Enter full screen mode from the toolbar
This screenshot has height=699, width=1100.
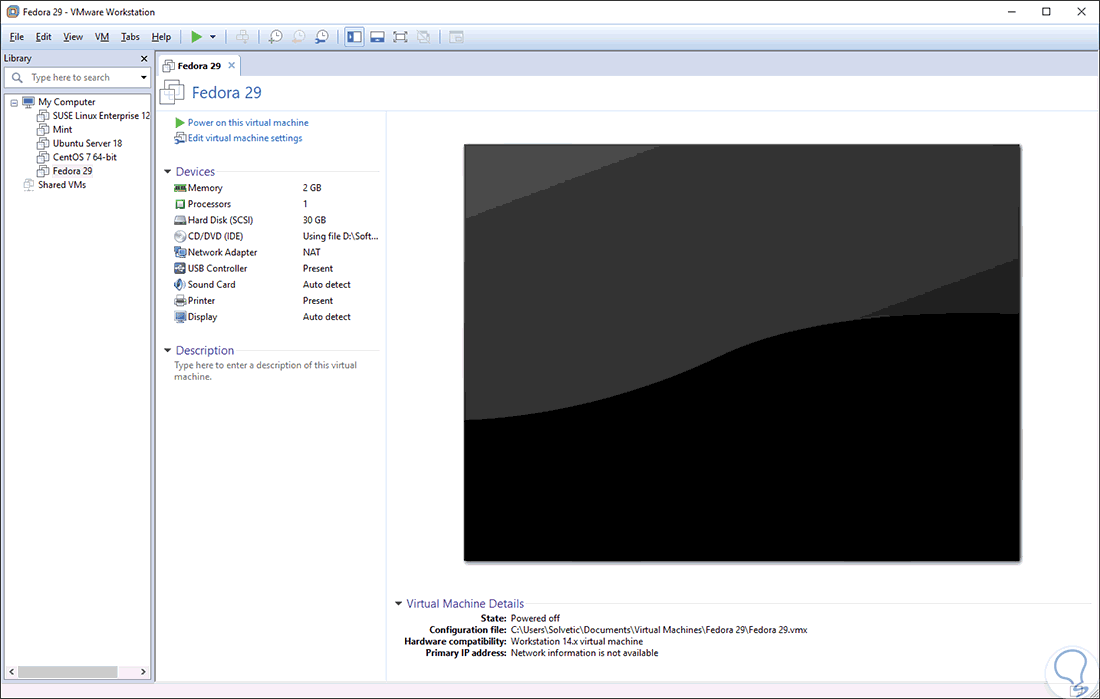point(399,36)
